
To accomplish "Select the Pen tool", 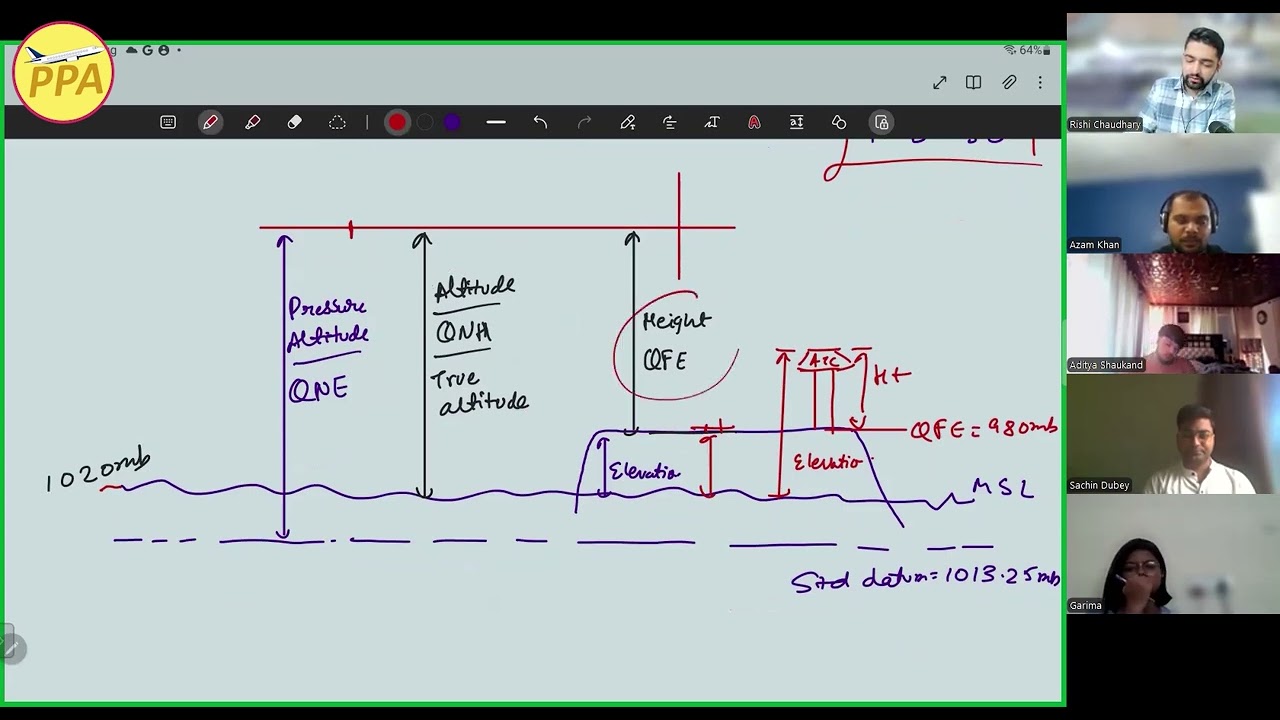I will (210, 122).
